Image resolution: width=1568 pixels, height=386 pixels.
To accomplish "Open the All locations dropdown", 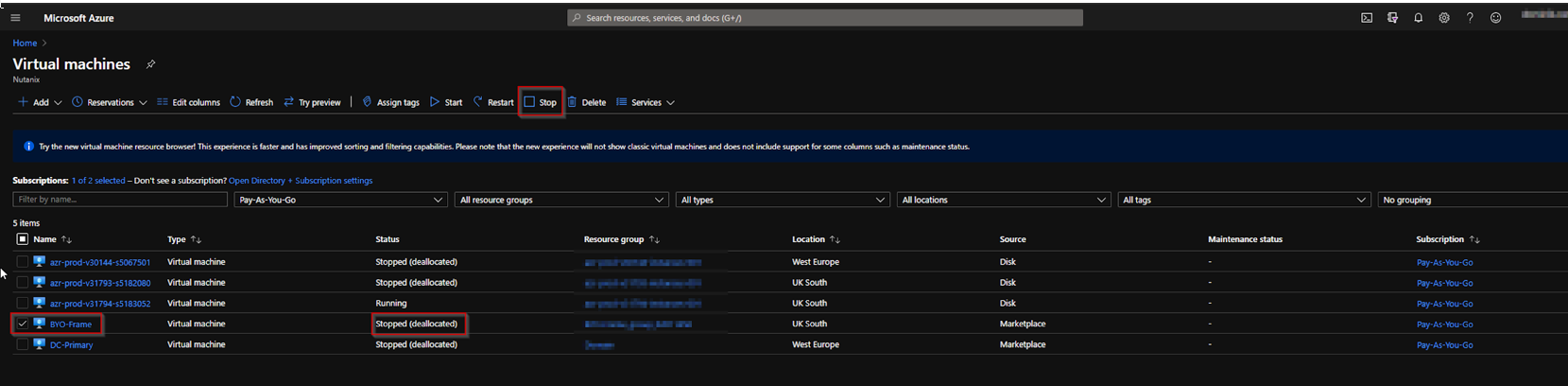I will (1004, 200).
